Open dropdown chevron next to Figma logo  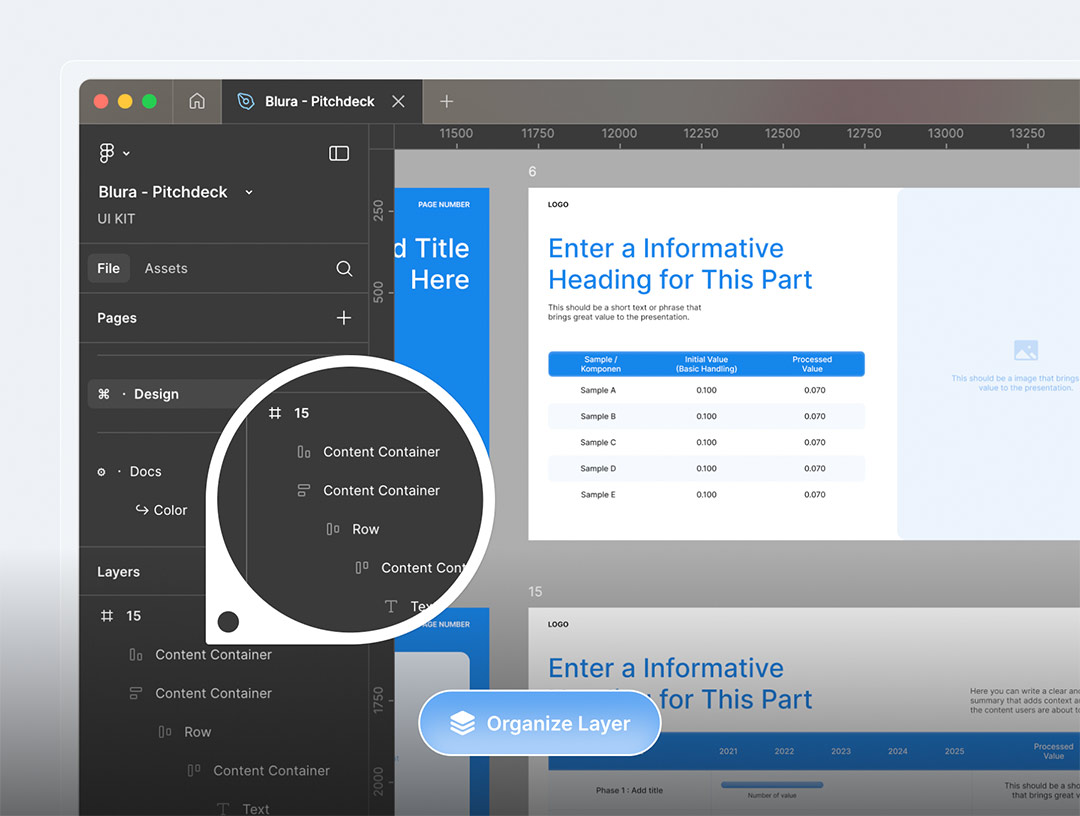[x=126, y=153]
